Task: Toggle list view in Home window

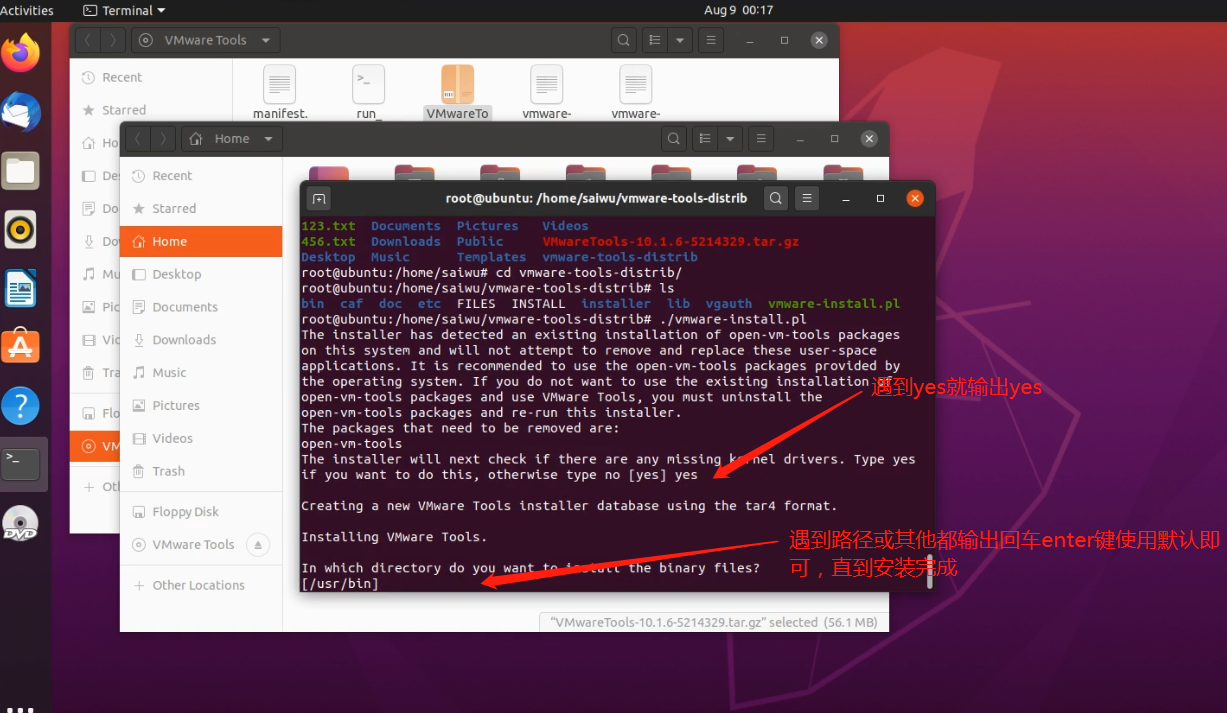Action: 706,139
